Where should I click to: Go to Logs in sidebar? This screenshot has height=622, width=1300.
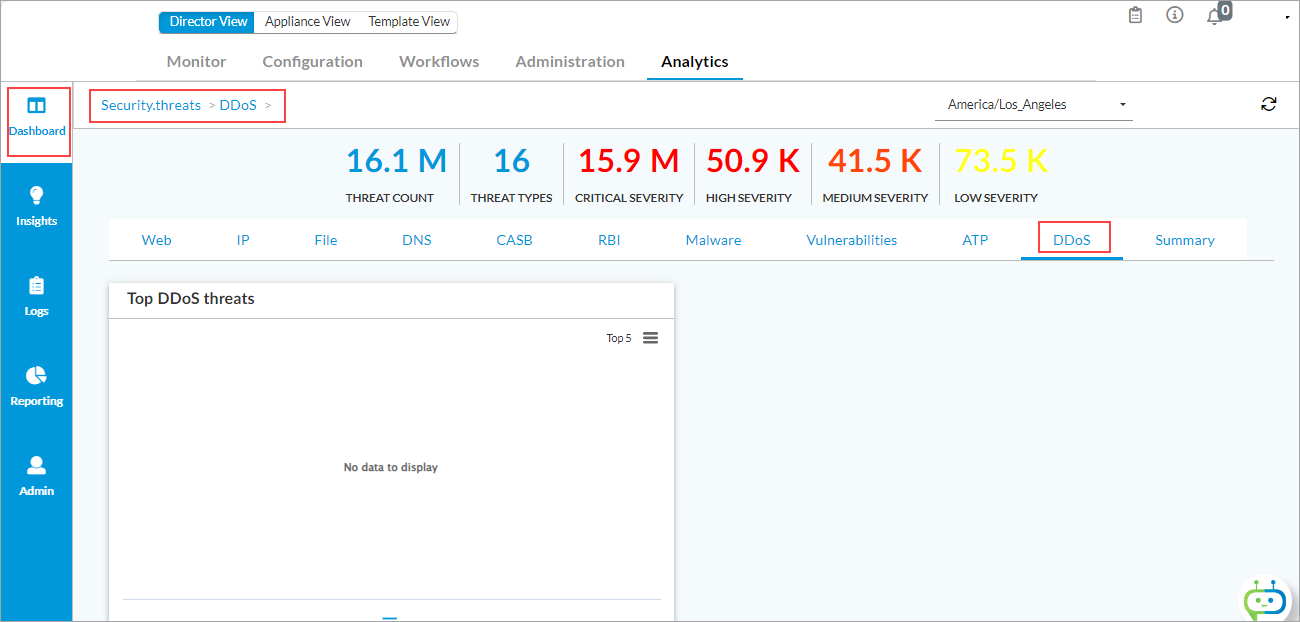pyautogui.click(x=37, y=286)
